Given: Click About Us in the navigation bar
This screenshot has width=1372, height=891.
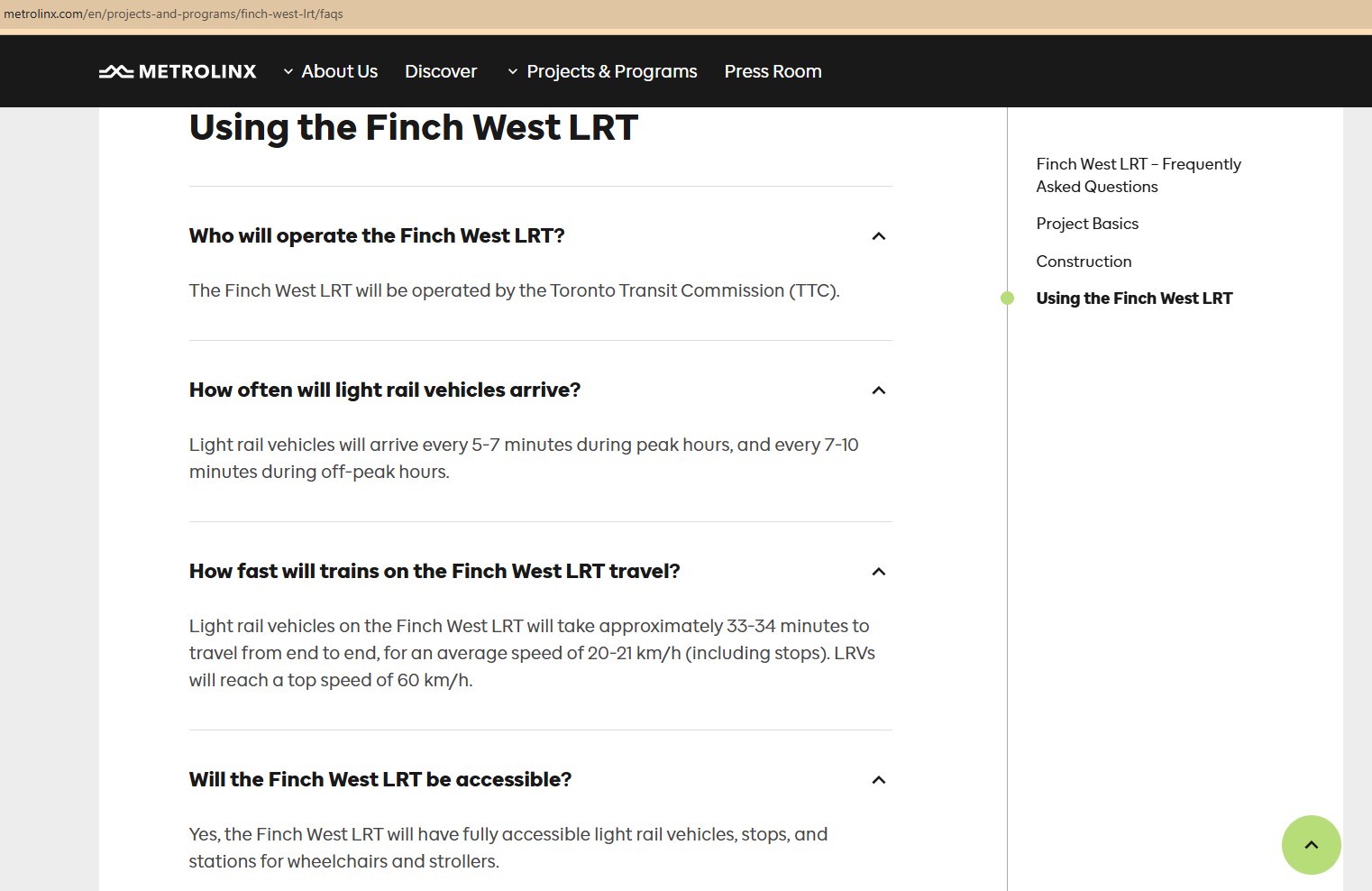Looking at the screenshot, I should point(339,71).
